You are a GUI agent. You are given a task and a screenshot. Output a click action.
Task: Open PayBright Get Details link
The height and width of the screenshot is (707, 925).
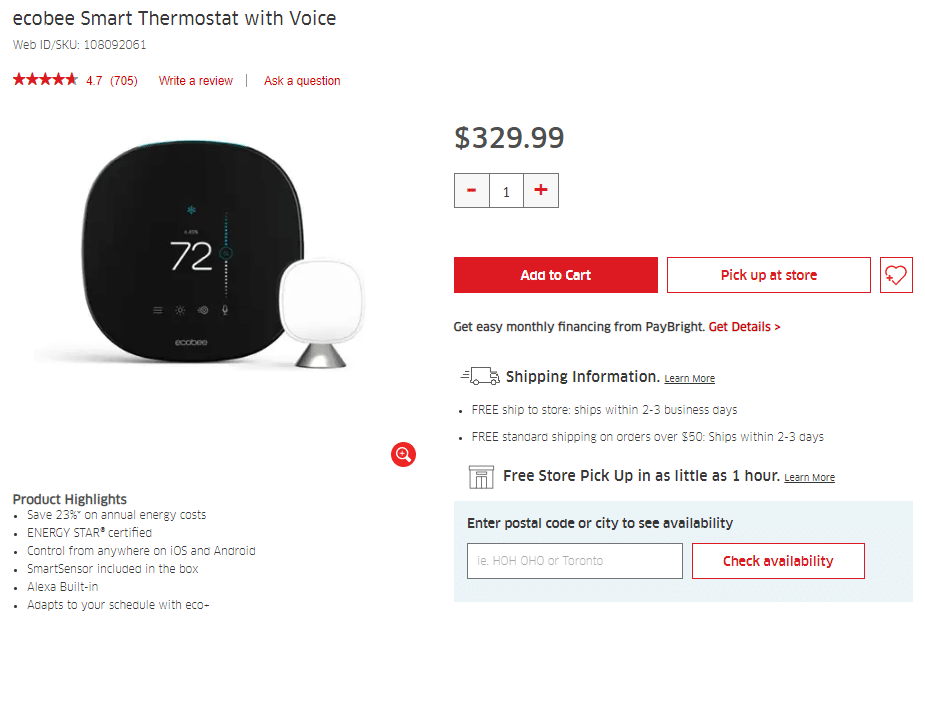(744, 327)
